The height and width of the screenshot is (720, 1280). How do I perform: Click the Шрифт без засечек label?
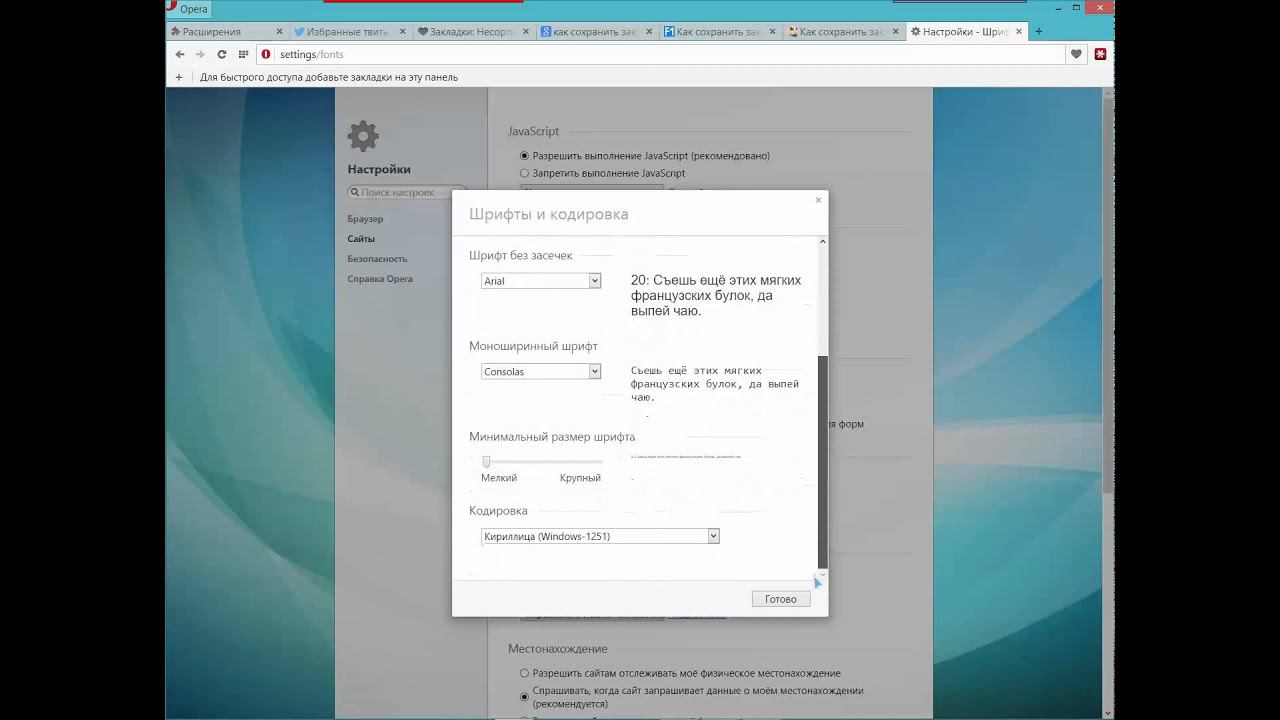[521, 255]
